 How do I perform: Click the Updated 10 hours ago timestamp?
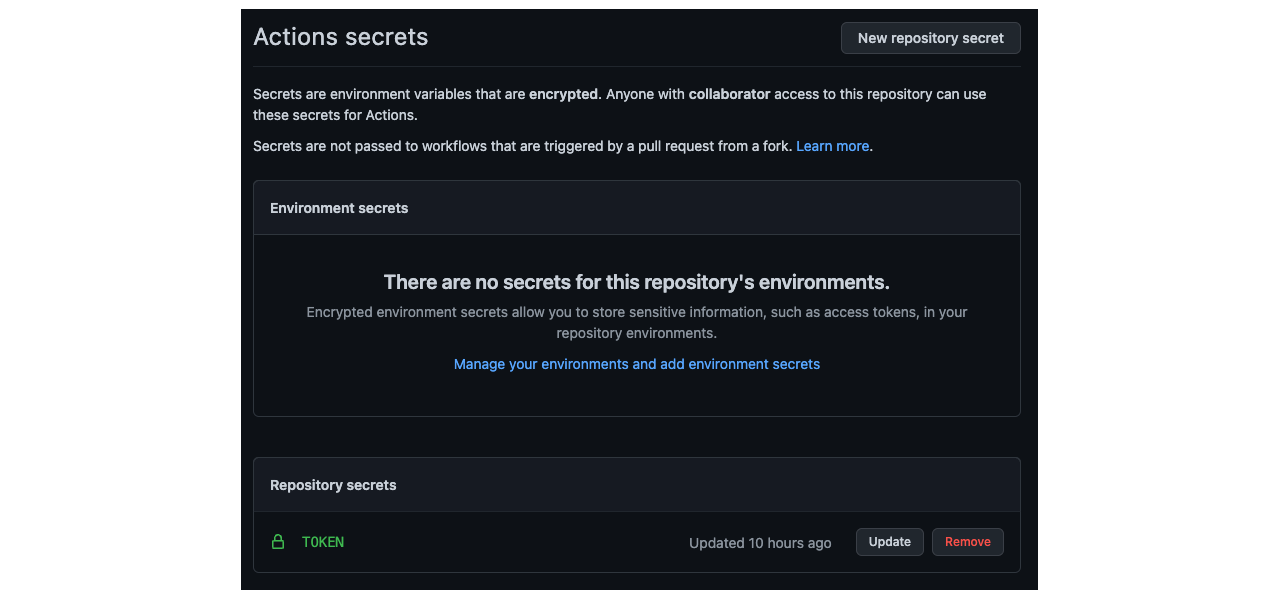click(759, 543)
